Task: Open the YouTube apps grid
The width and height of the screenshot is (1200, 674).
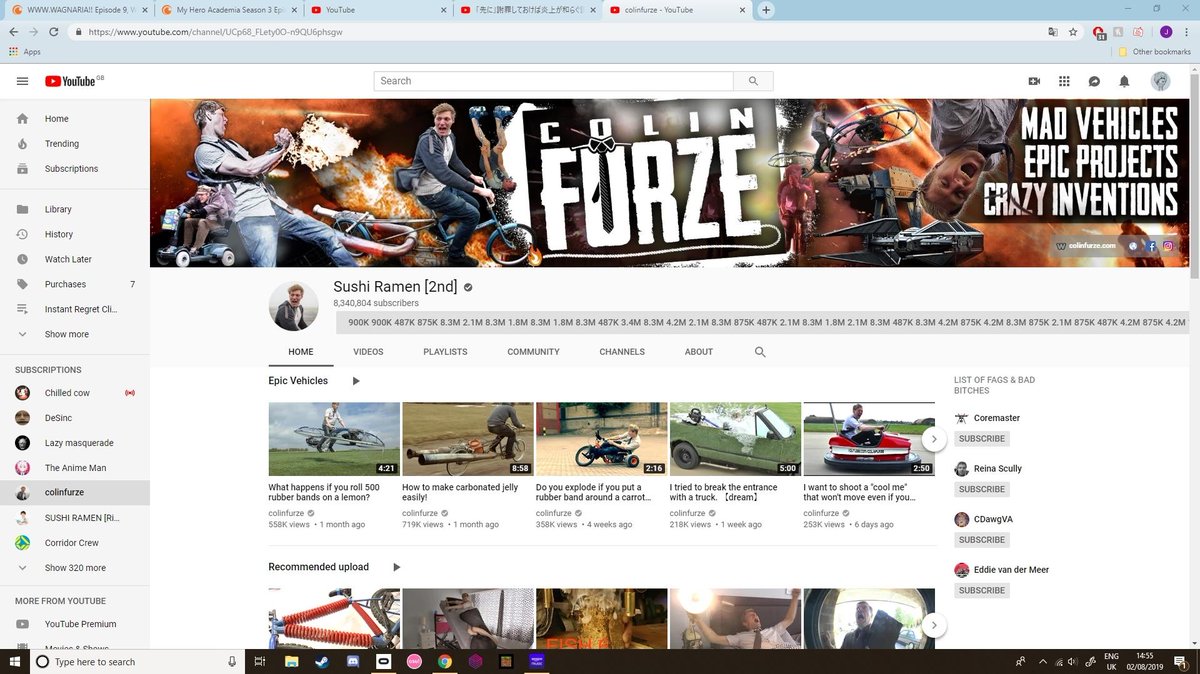Action: pos(1064,81)
